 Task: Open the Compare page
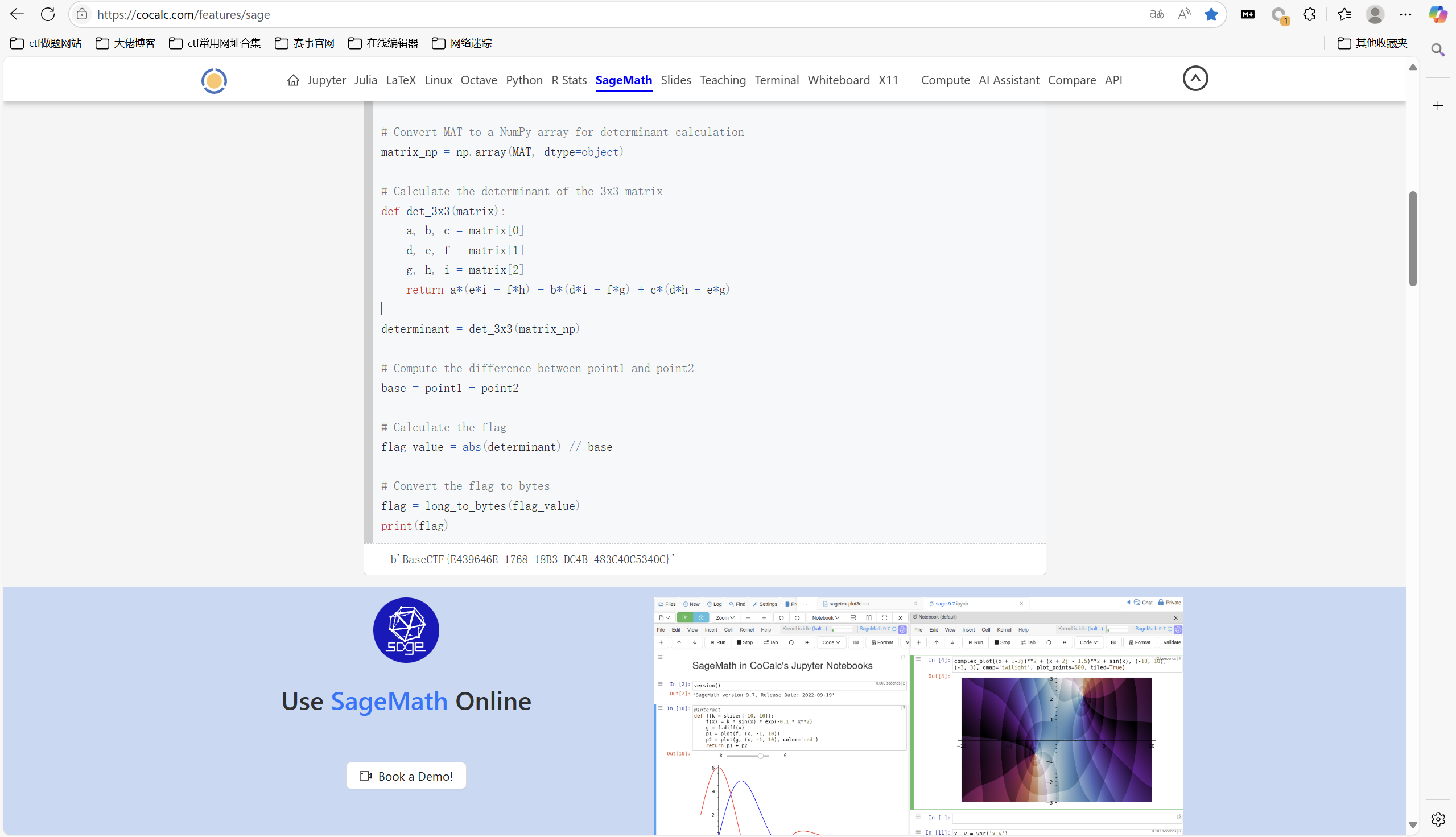pyautogui.click(x=1071, y=80)
